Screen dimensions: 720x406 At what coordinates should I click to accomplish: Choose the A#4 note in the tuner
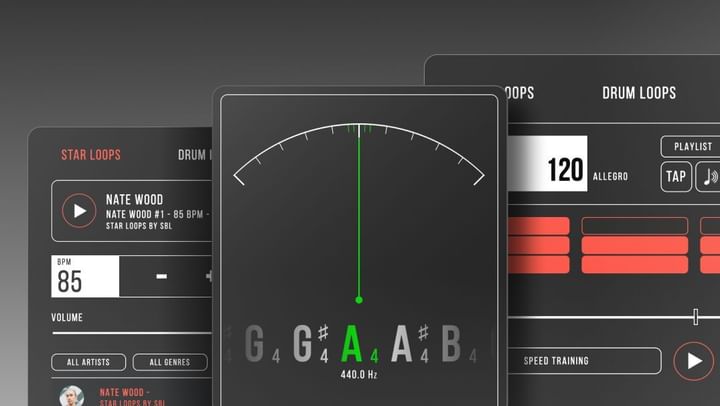coord(405,344)
